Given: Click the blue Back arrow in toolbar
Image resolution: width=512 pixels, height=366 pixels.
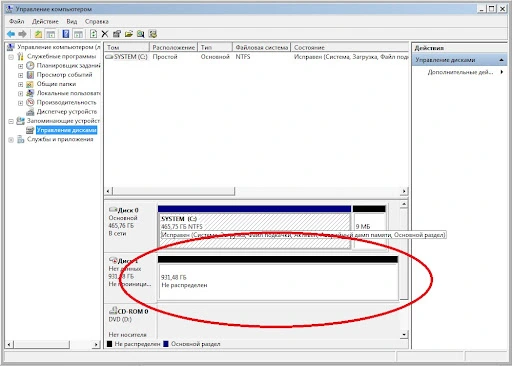Looking at the screenshot, I should (x=11, y=34).
